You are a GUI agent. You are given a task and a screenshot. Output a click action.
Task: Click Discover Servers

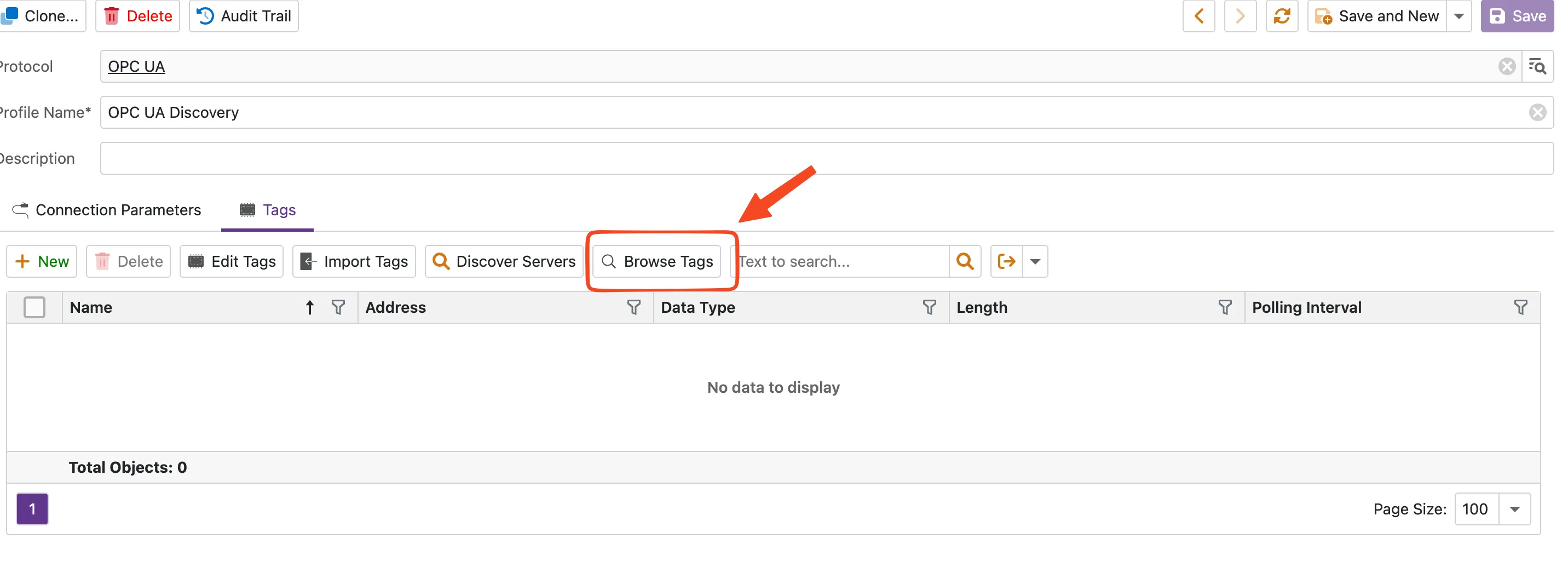pyautogui.click(x=503, y=261)
